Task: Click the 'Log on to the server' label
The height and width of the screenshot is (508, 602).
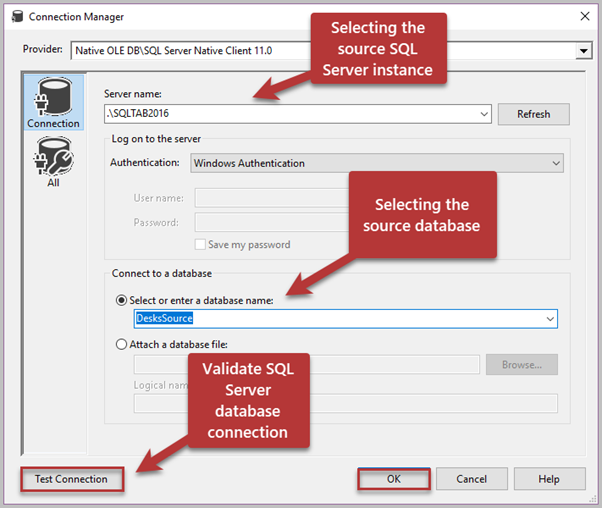Action: pyautogui.click(x=156, y=139)
